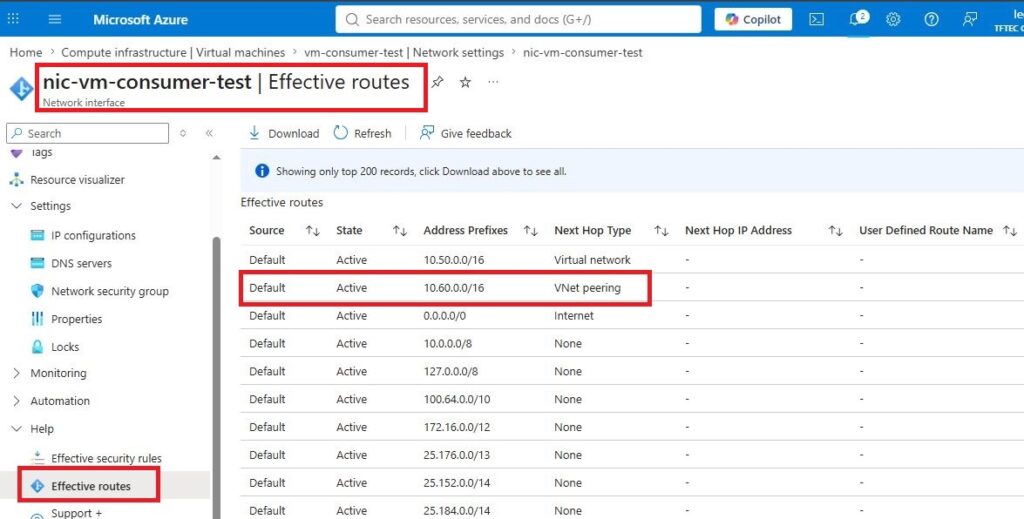Open Copilot from the top bar
The width and height of the screenshot is (1024, 519).
click(753, 20)
